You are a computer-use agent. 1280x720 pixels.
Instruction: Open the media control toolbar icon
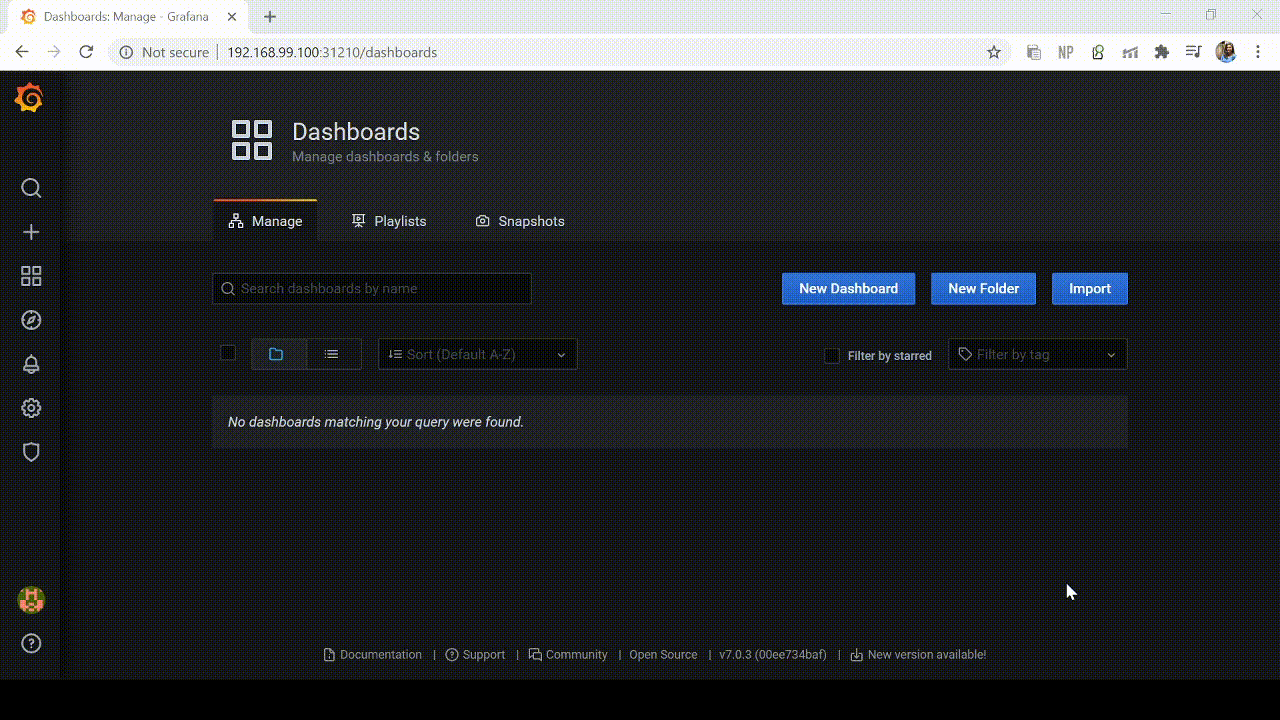point(1193,52)
